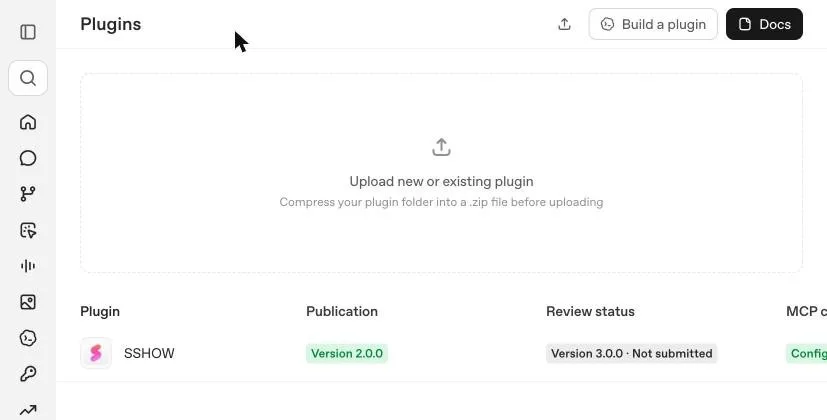Click the SSHOW plugin logo thumbnail

point(96,353)
